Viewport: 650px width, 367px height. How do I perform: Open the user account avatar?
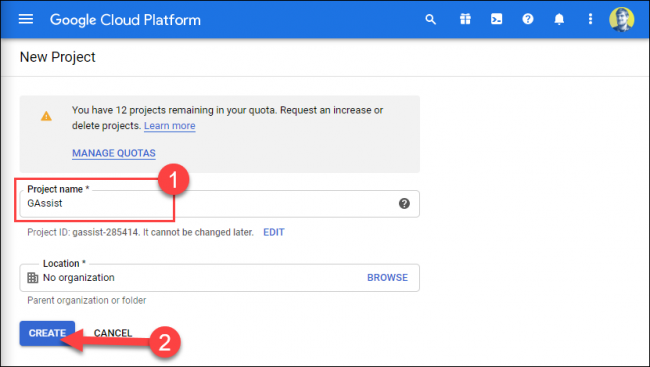pos(621,19)
